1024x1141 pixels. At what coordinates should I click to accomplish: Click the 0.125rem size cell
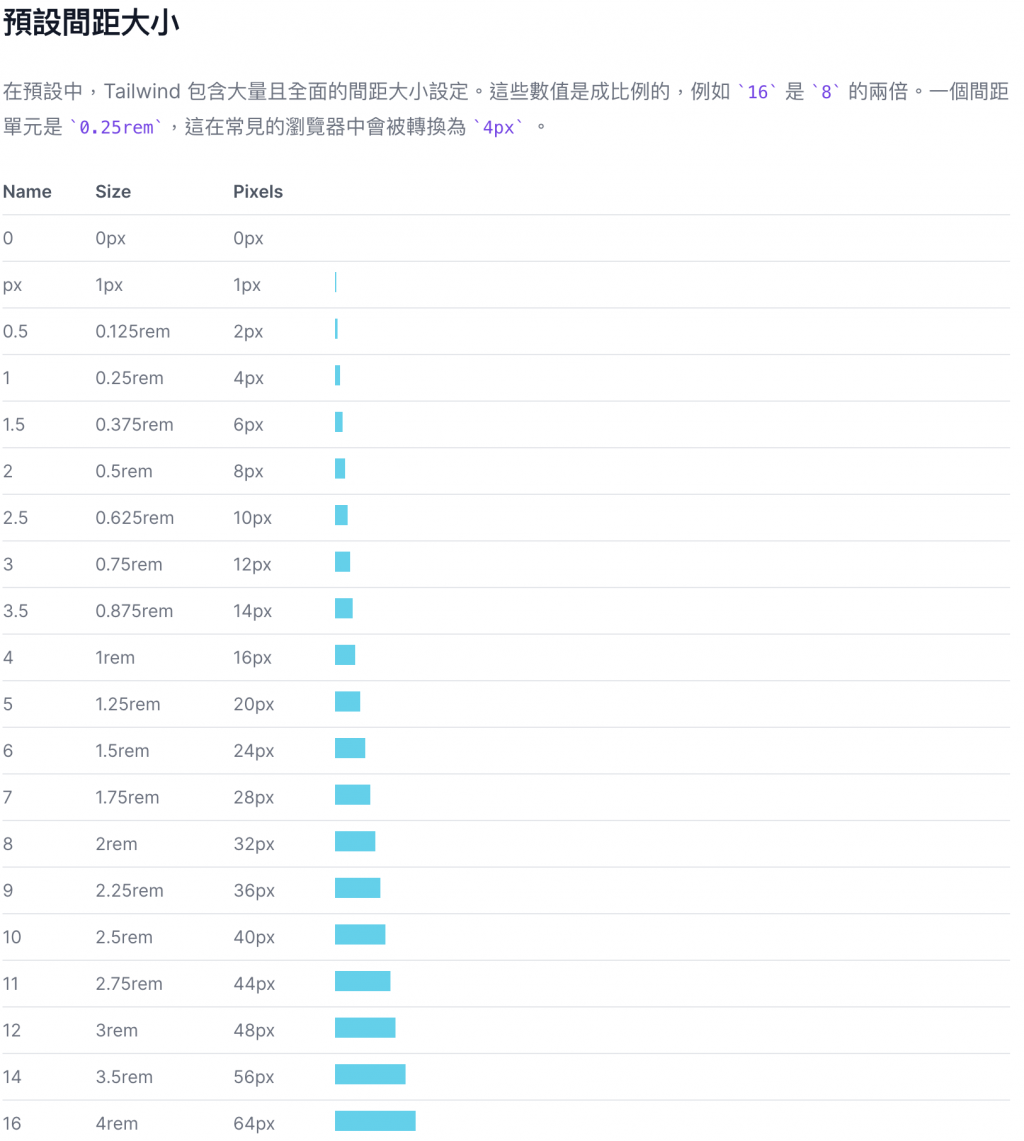pyautogui.click(x=132, y=332)
